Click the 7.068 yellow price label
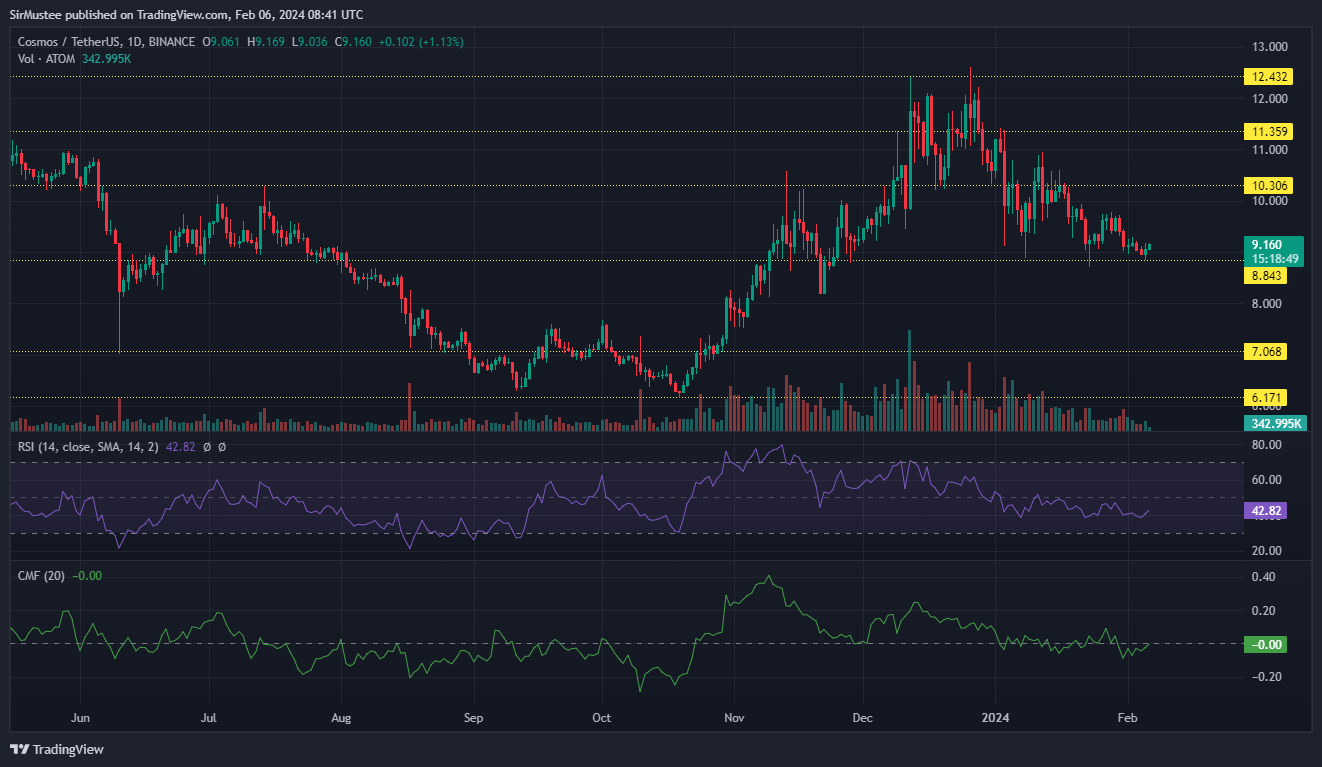Screen dimensions: 1322x767 1265,351
